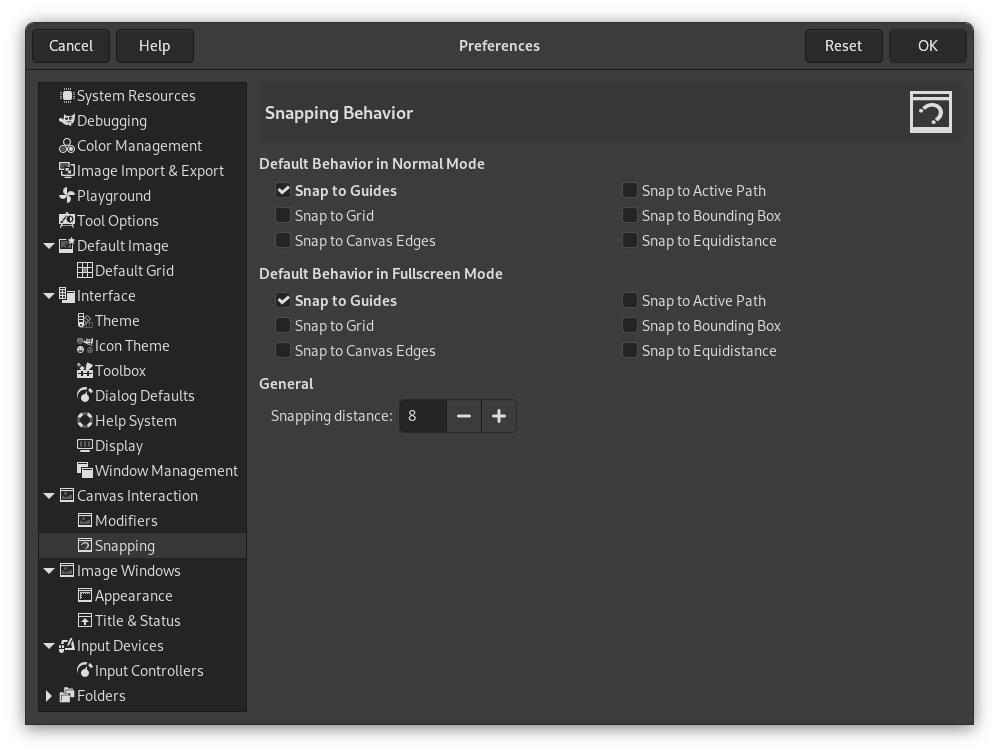Disable Snap to Guides in Fullscreen Mode

point(282,300)
